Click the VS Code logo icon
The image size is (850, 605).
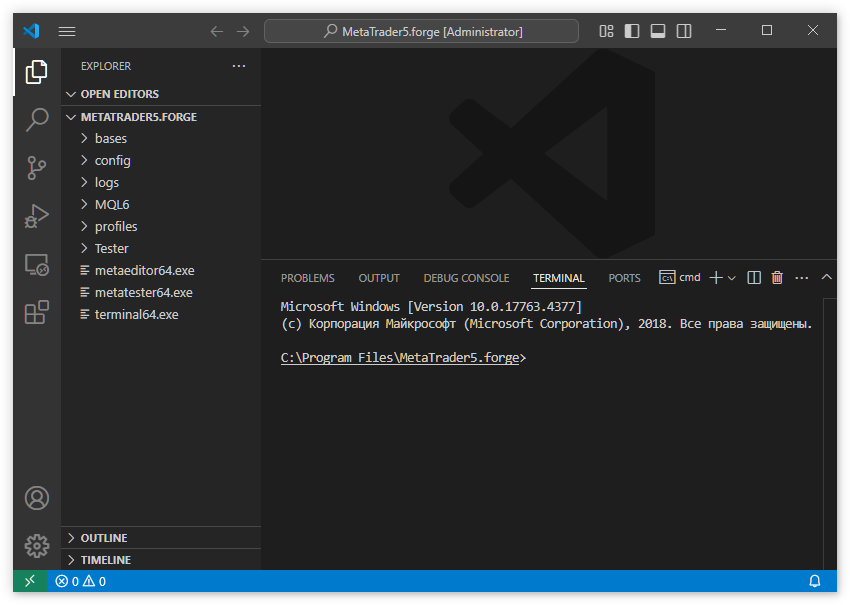pos(31,31)
